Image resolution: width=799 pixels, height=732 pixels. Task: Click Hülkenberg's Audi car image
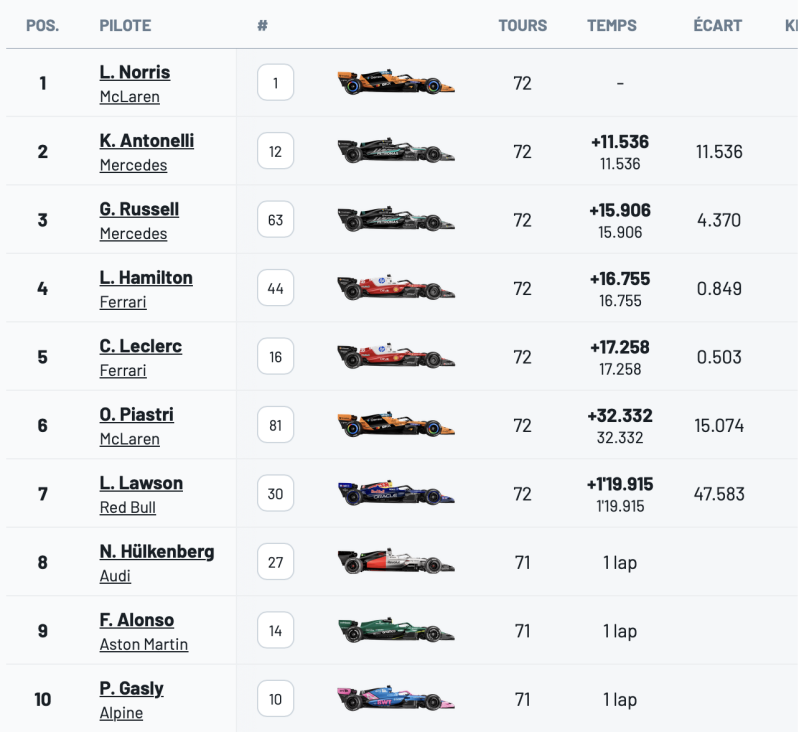pos(396,561)
